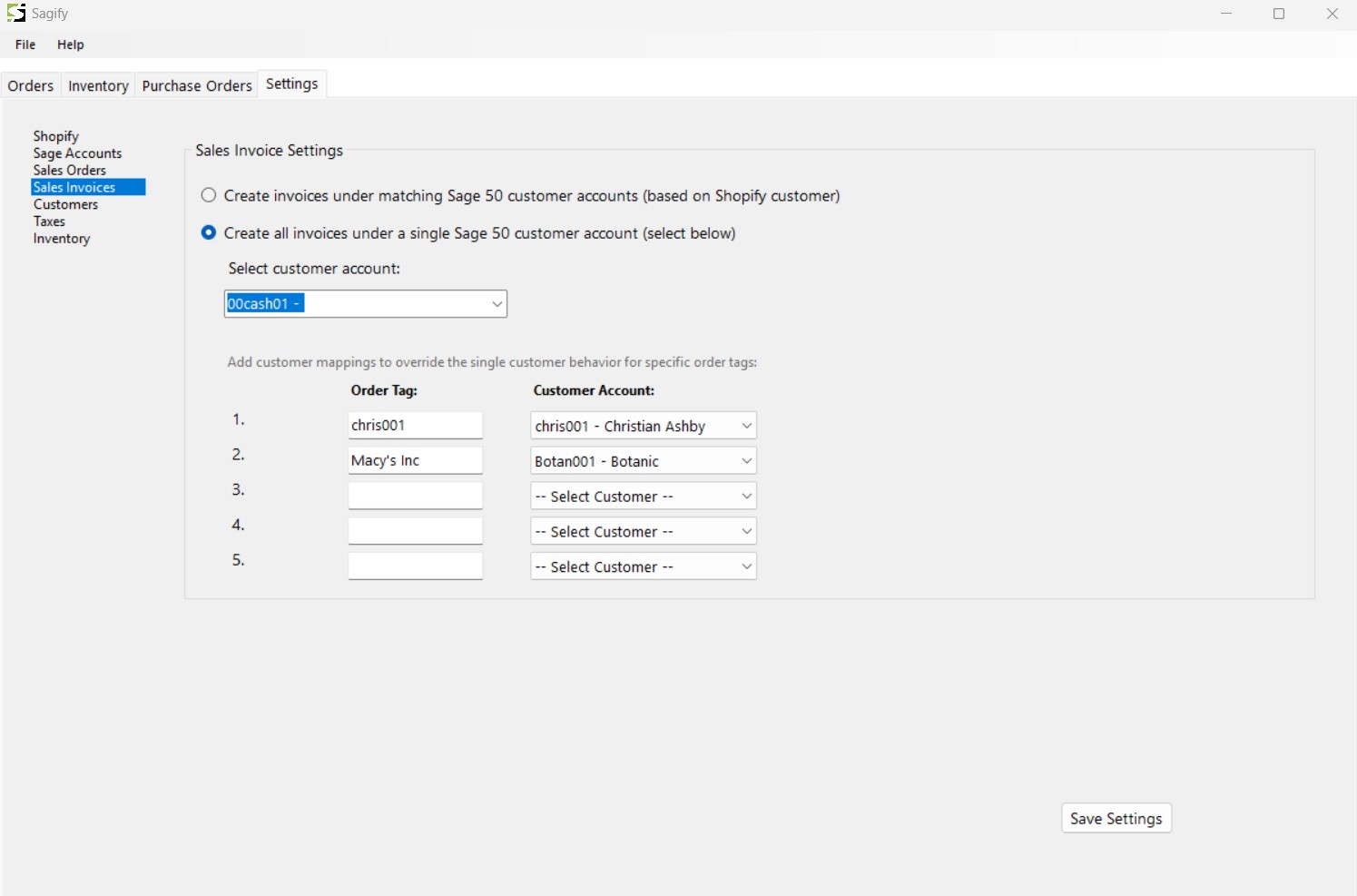Click the 'Customer Account:' column header
The image size is (1357, 896).
[594, 390]
